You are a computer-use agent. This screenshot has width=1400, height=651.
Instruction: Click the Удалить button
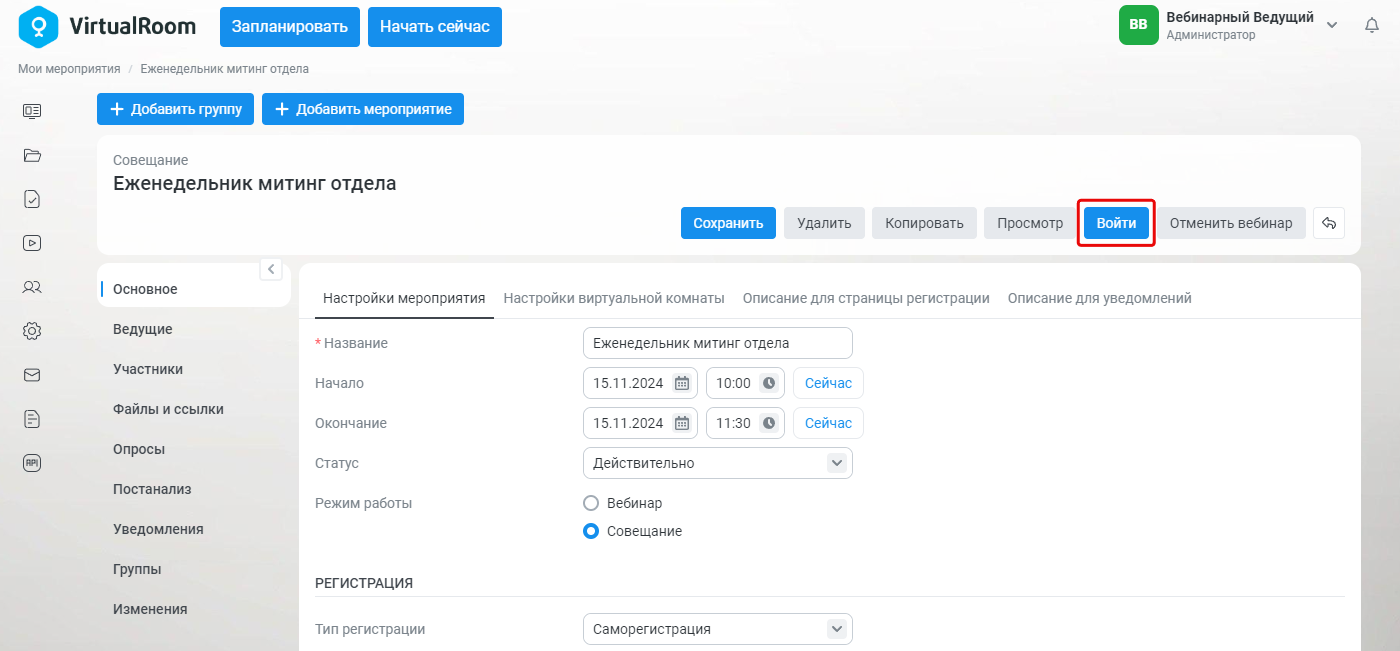click(824, 223)
